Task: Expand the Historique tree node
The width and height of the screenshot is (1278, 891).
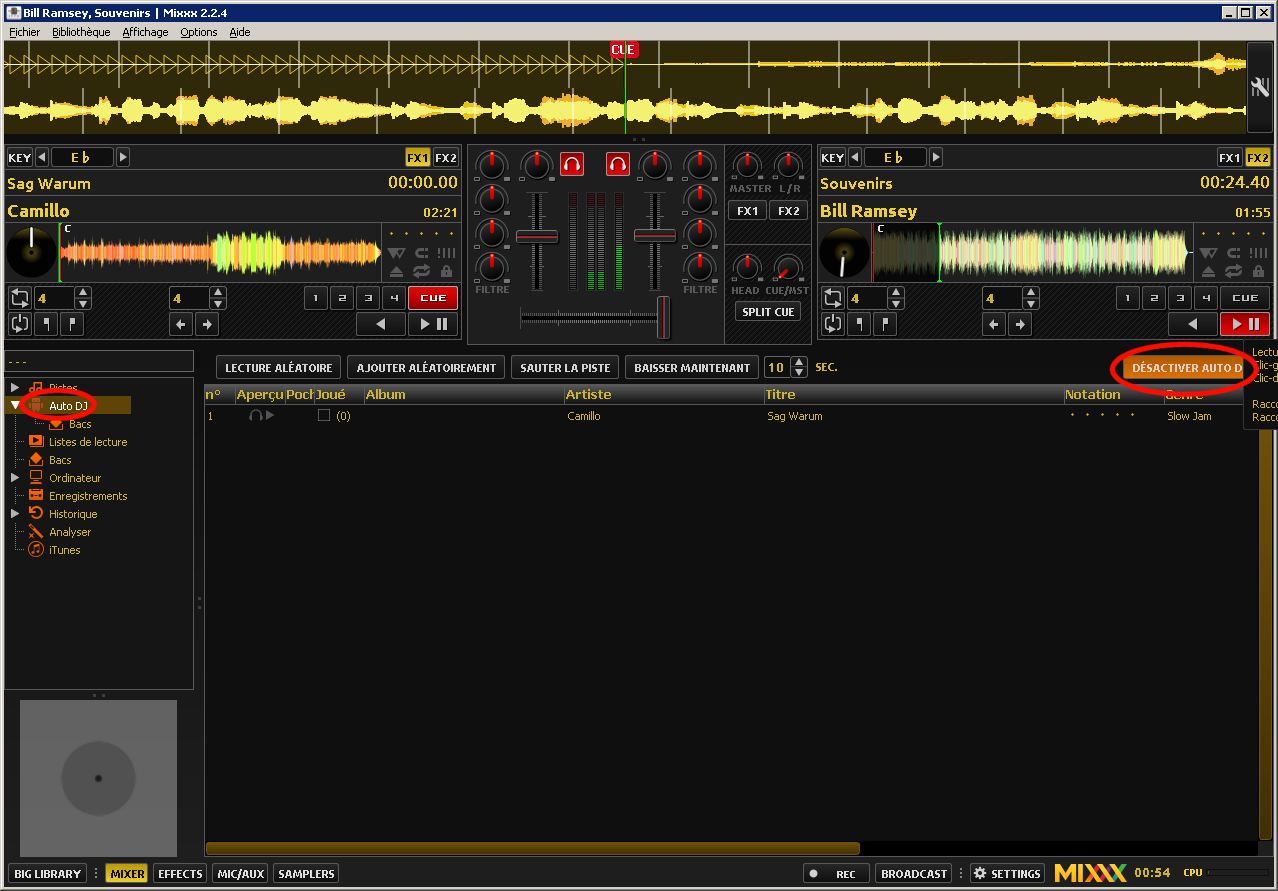Action: tap(15, 514)
